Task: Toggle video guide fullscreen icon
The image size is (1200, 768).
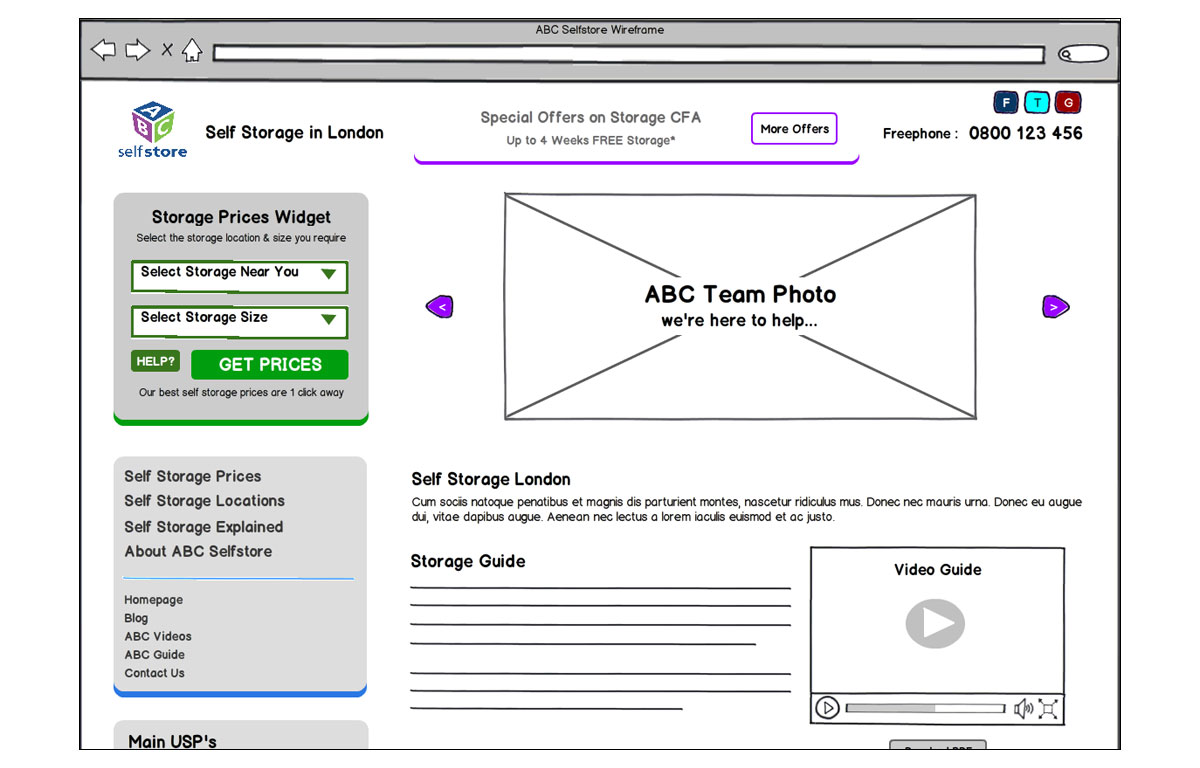Action: pos(1048,709)
